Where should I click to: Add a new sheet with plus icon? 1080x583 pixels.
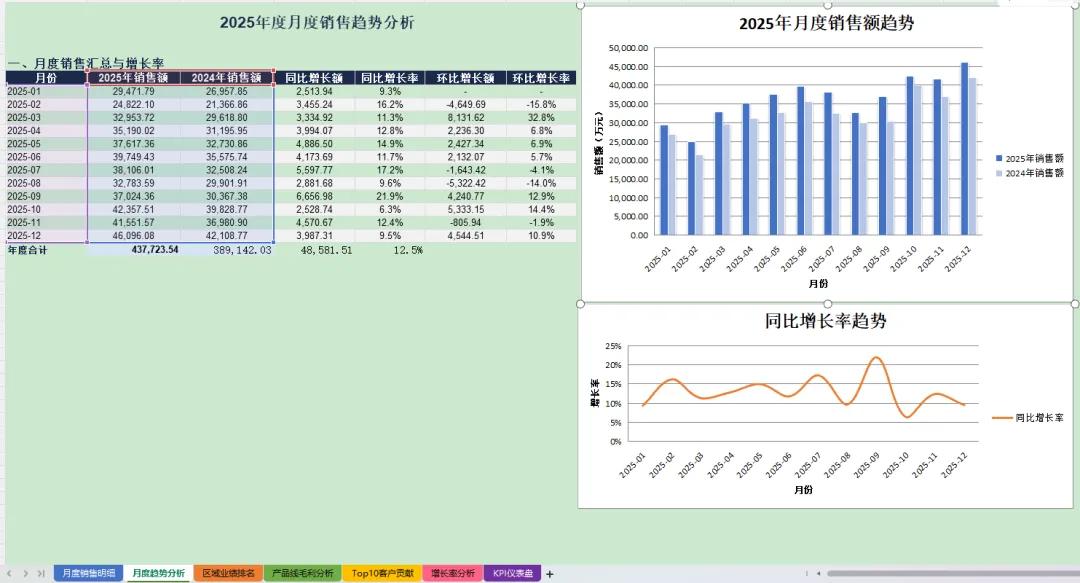(550, 573)
